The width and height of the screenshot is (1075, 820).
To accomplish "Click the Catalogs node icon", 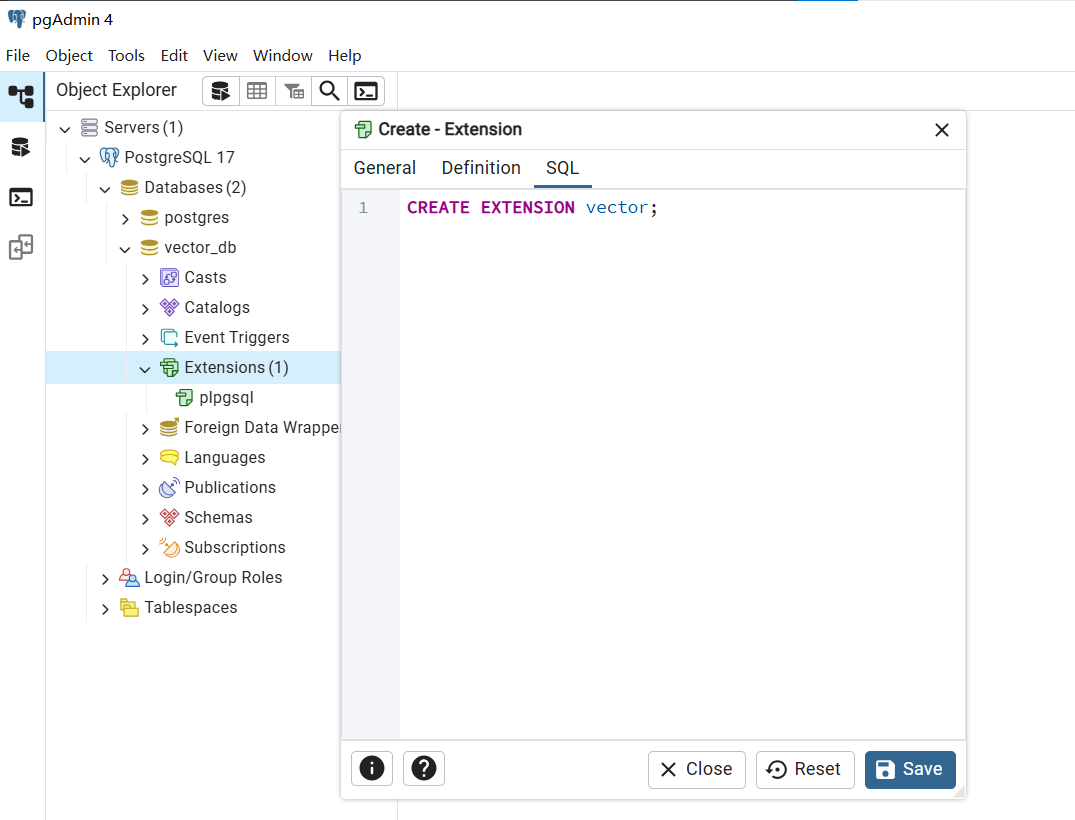I will click(169, 308).
